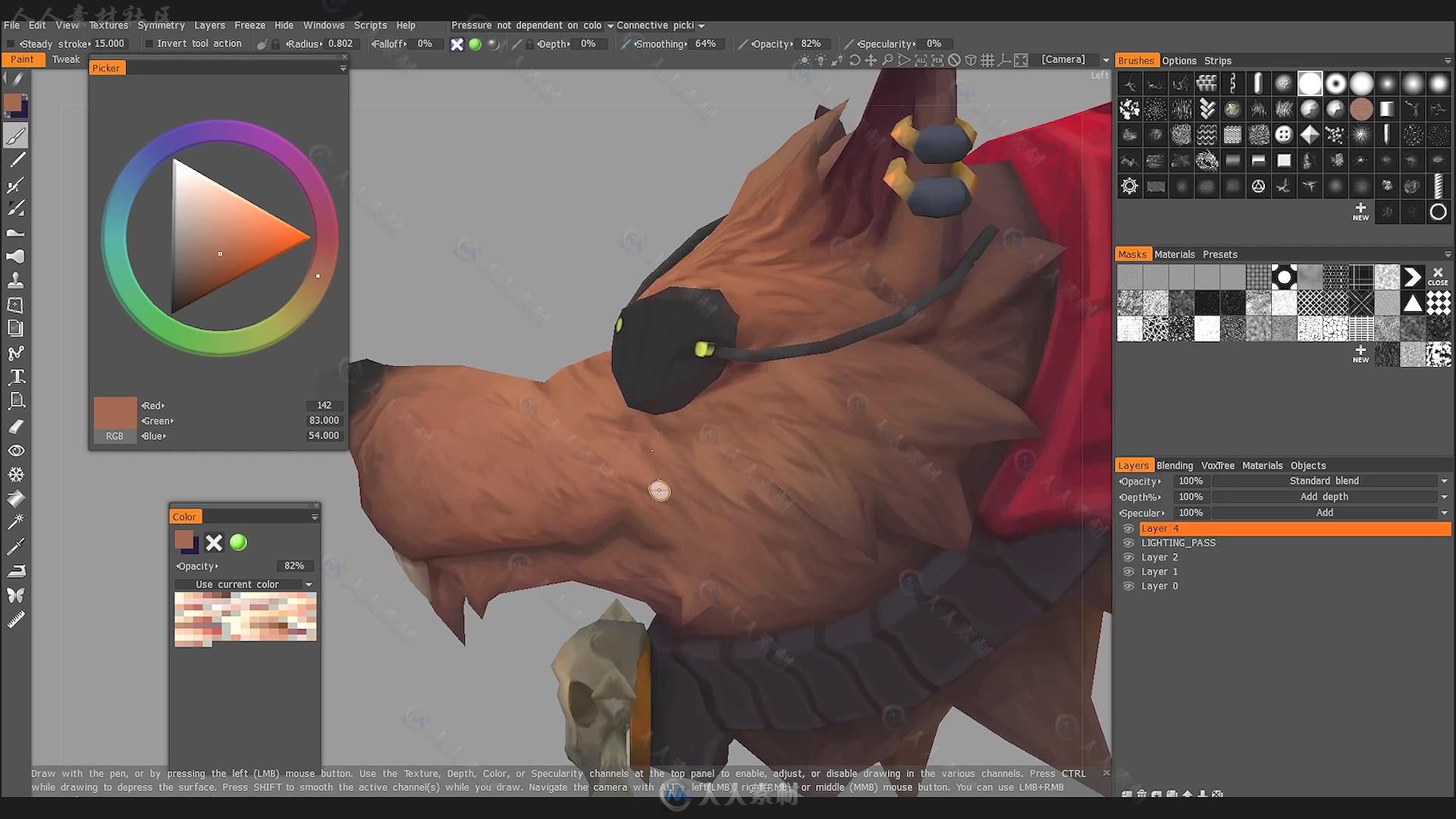Click the rotate camera icon

855,60
